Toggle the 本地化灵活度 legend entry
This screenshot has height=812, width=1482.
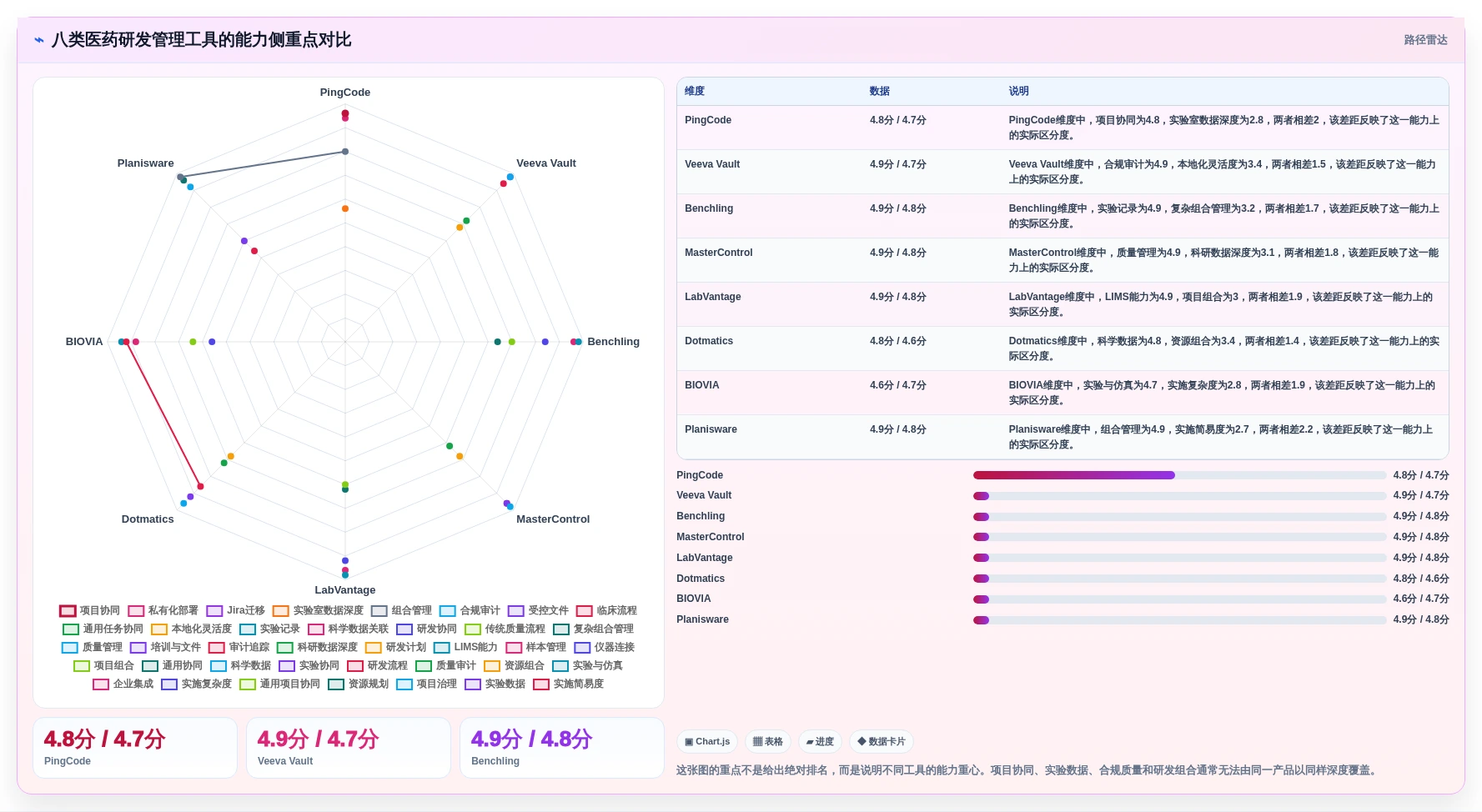click(192, 629)
